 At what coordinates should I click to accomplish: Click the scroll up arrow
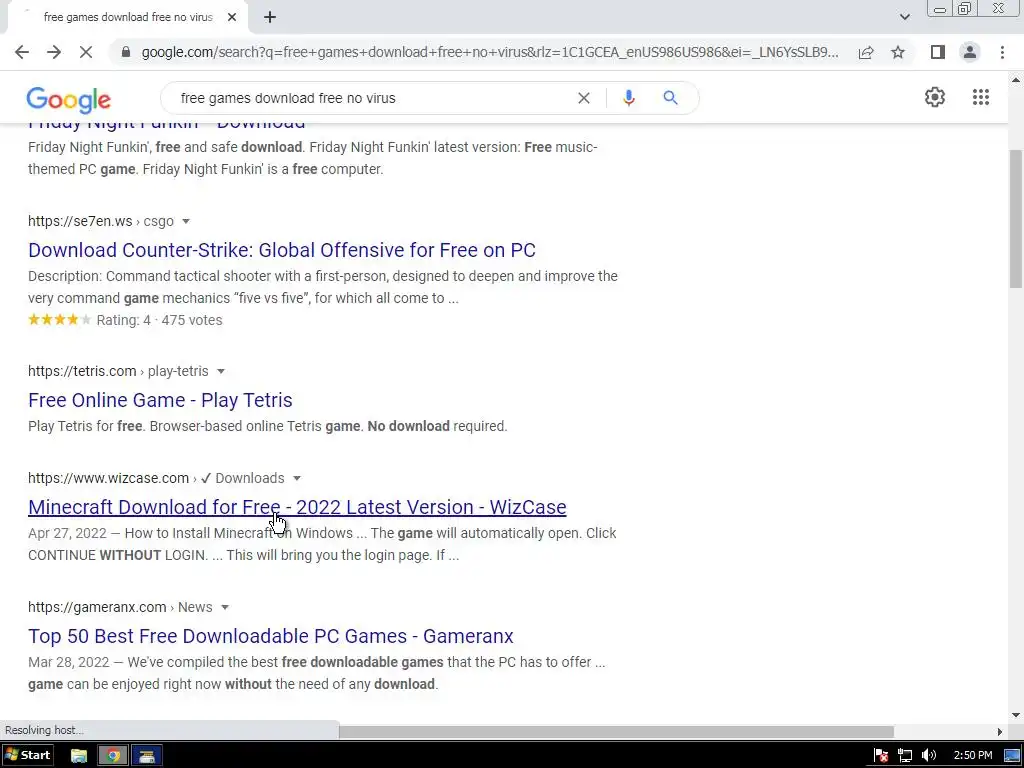pos(1016,80)
